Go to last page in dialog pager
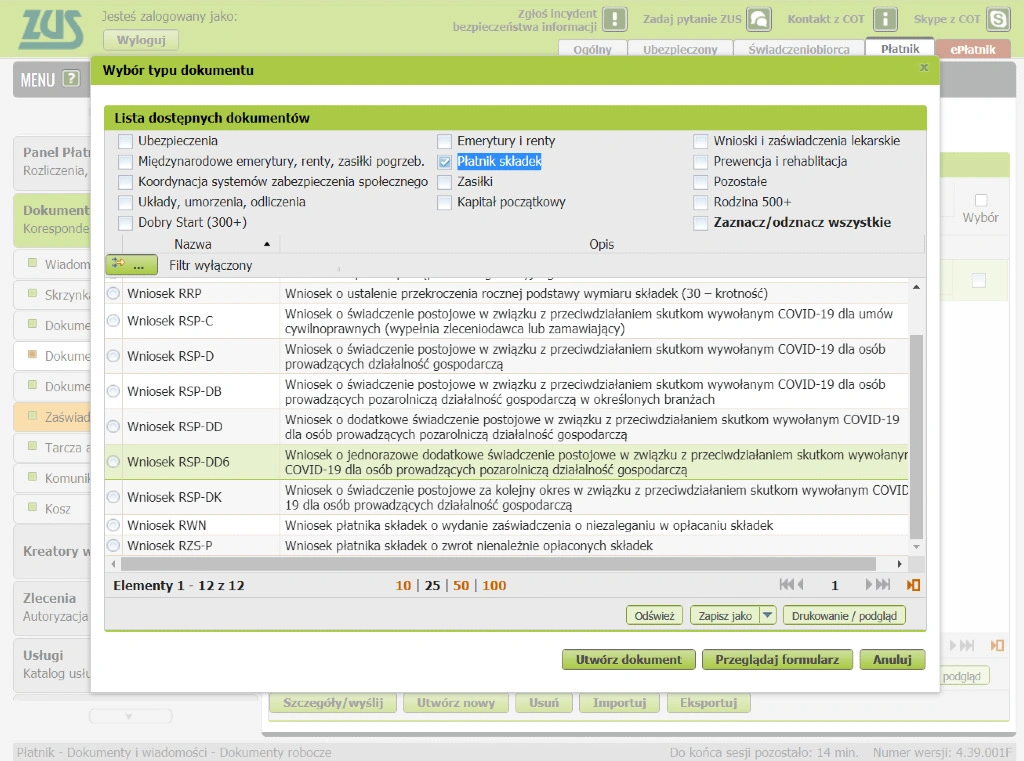The image size is (1024, 761). 883,585
